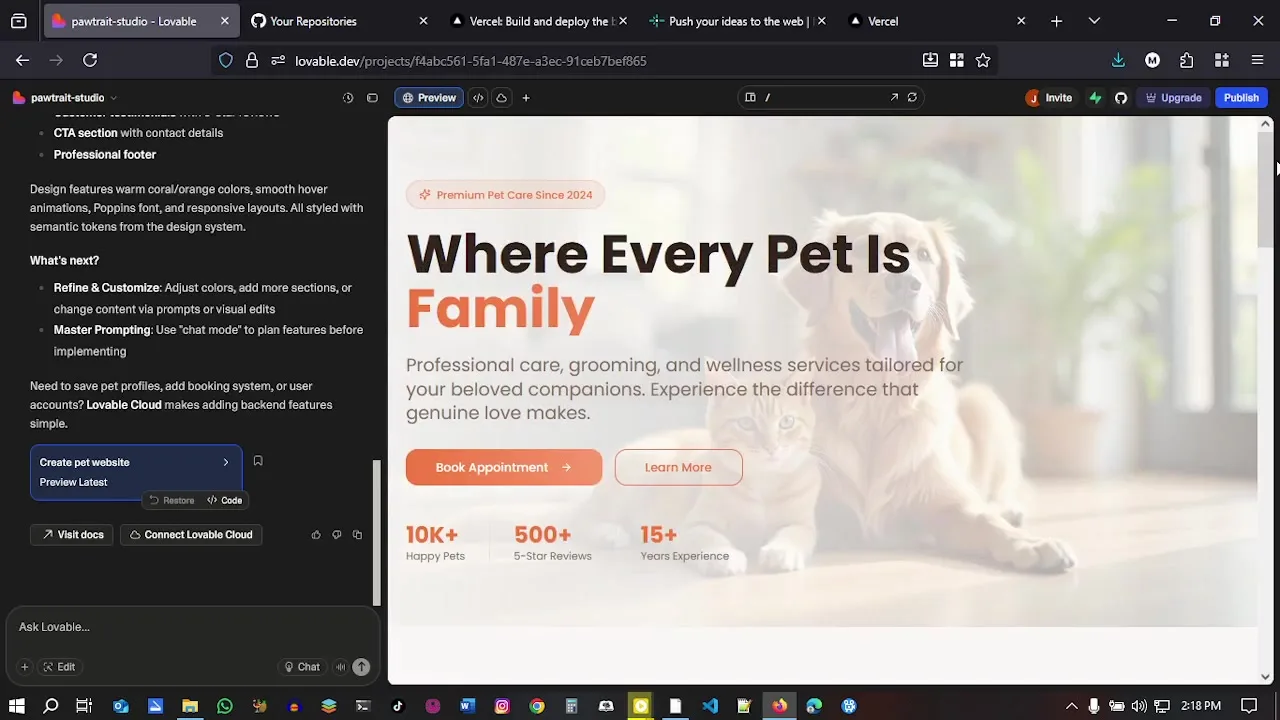
Task: Open GitHub integration icon
Action: pyautogui.click(x=1121, y=98)
